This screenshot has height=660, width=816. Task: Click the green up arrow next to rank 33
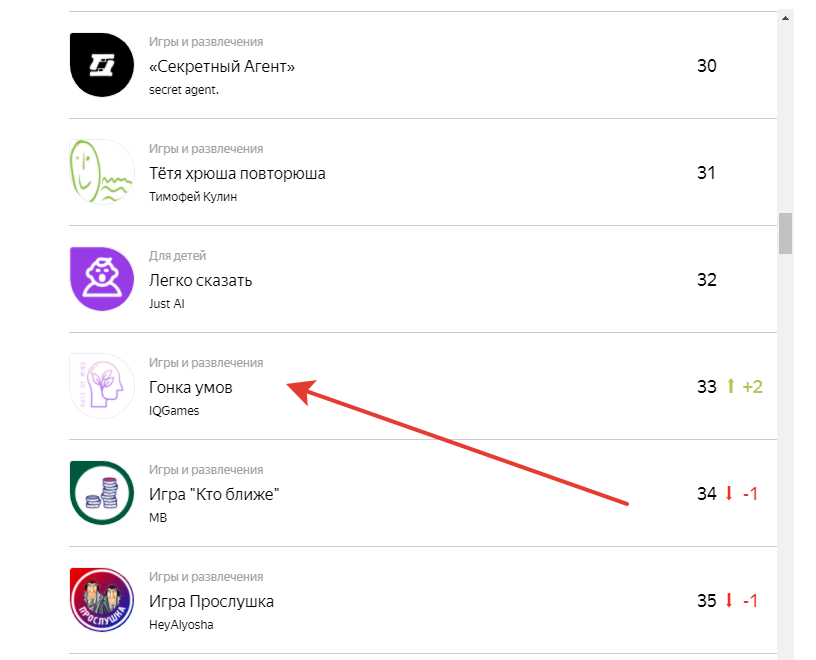coord(731,386)
